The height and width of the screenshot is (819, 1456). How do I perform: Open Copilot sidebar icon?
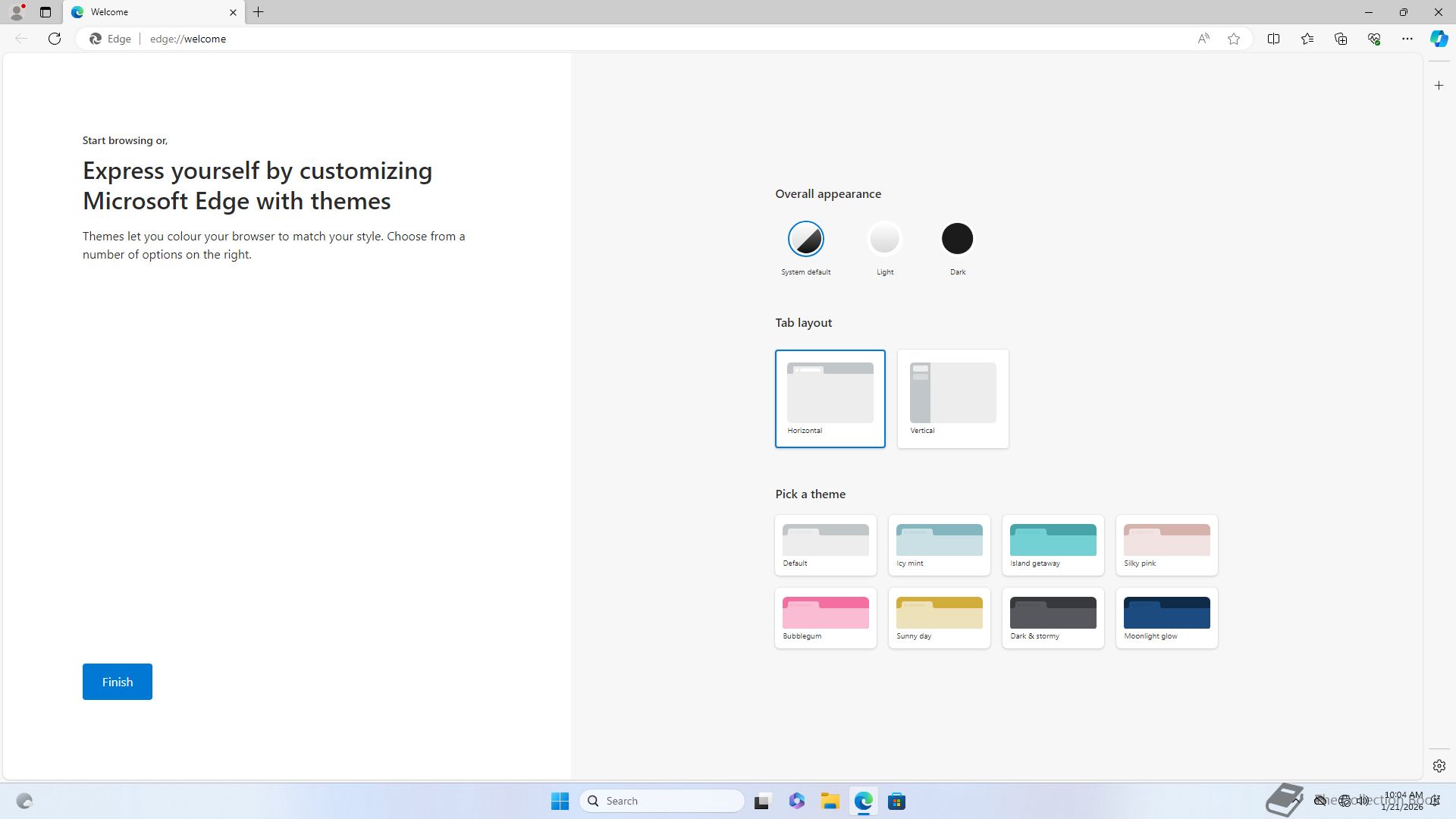point(1439,39)
